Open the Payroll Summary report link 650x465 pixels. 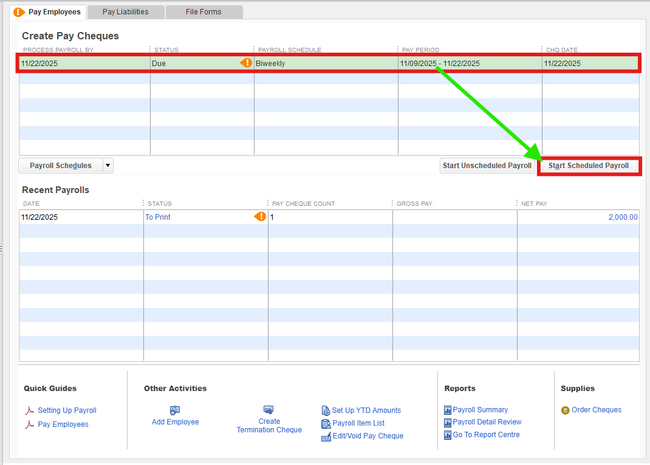click(x=480, y=410)
